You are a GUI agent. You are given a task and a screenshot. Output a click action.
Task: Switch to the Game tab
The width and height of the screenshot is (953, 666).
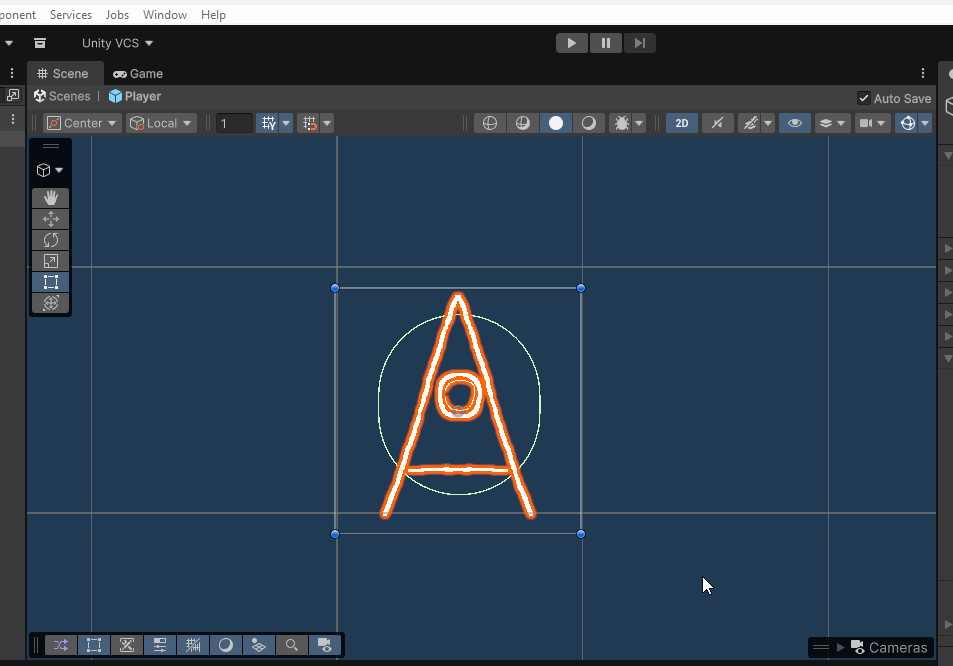pyautogui.click(x=138, y=74)
